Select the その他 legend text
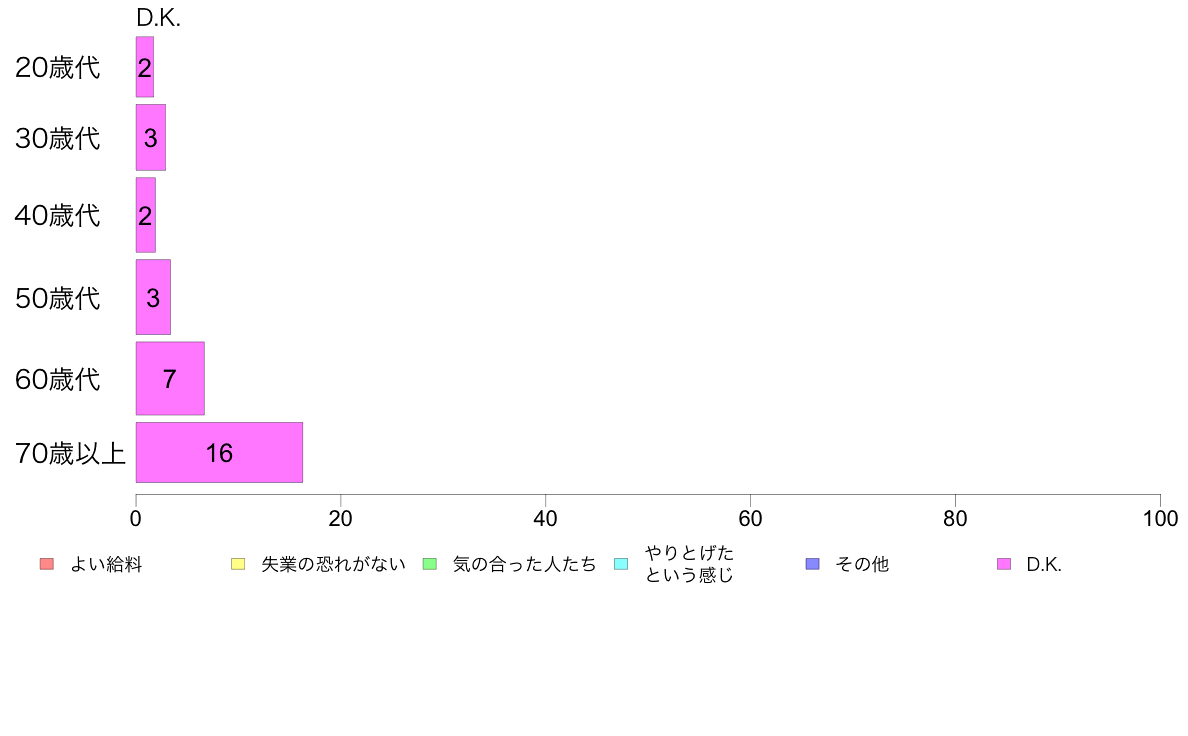Screen dimensions: 1188x736 [x=862, y=564]
